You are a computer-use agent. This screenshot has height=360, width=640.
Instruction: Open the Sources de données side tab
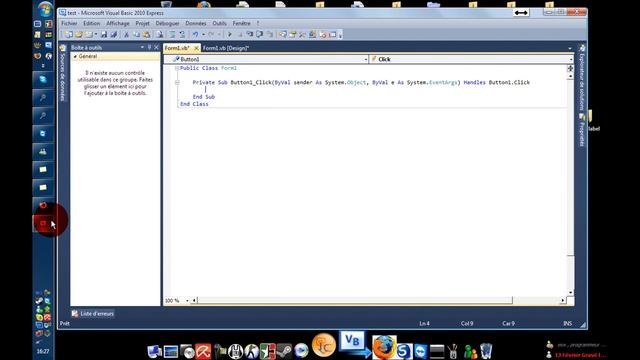[x=62, y=73]
